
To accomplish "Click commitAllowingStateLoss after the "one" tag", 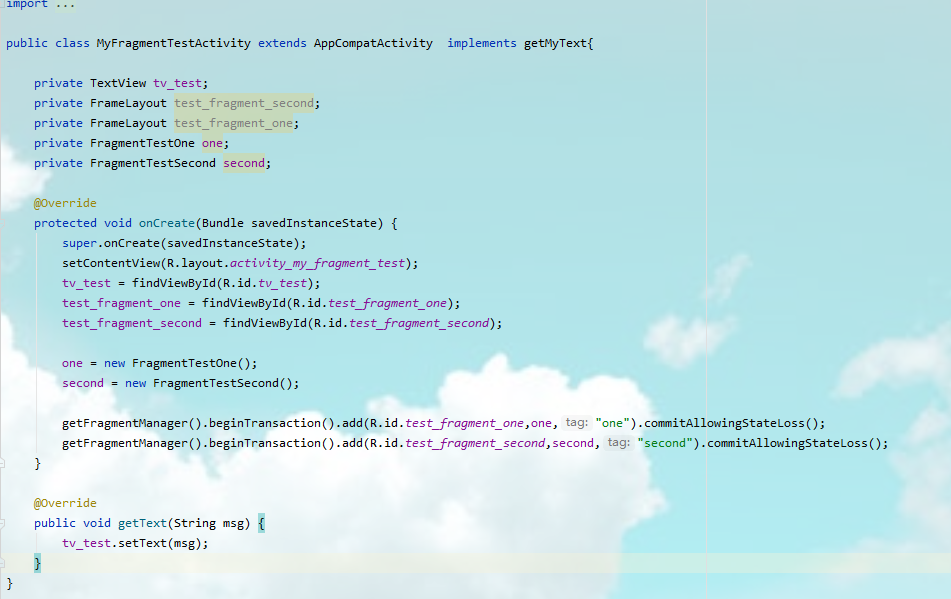I will pos(724,423).
